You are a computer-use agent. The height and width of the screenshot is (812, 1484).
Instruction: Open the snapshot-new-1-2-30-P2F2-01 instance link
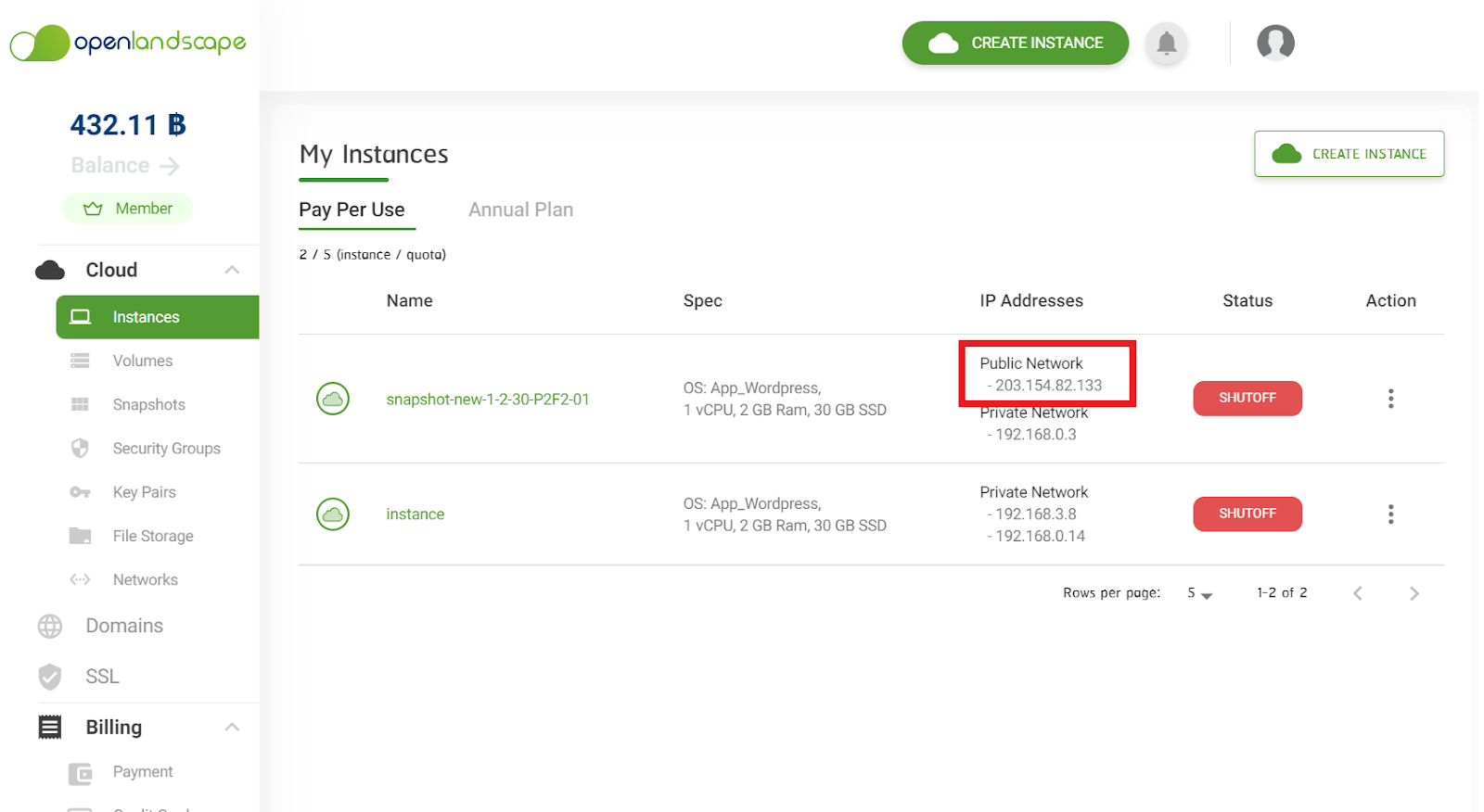pos(488,400)
